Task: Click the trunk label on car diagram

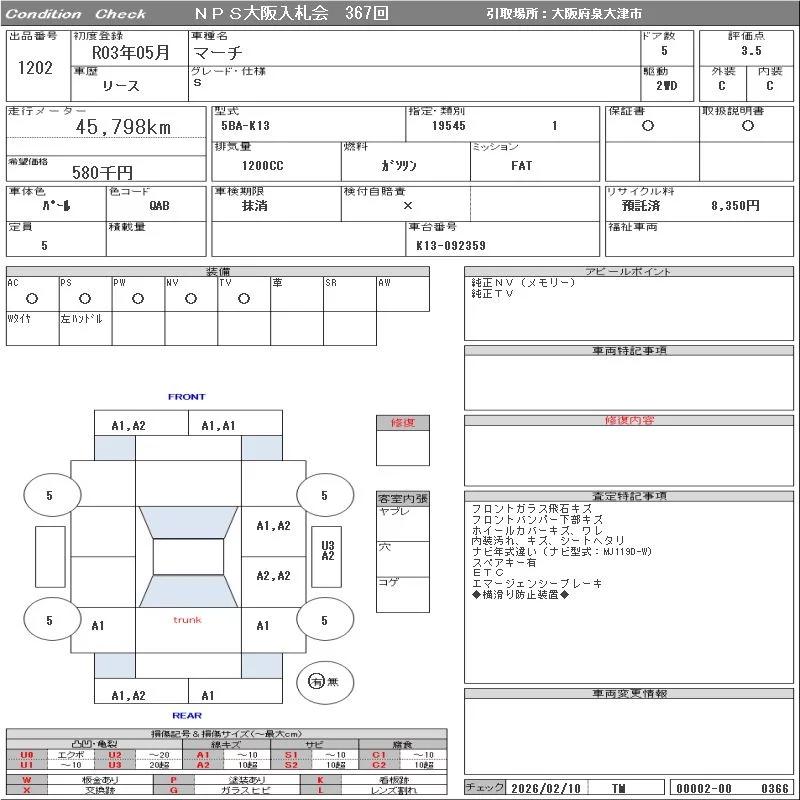Action: [x=187, y=620]
